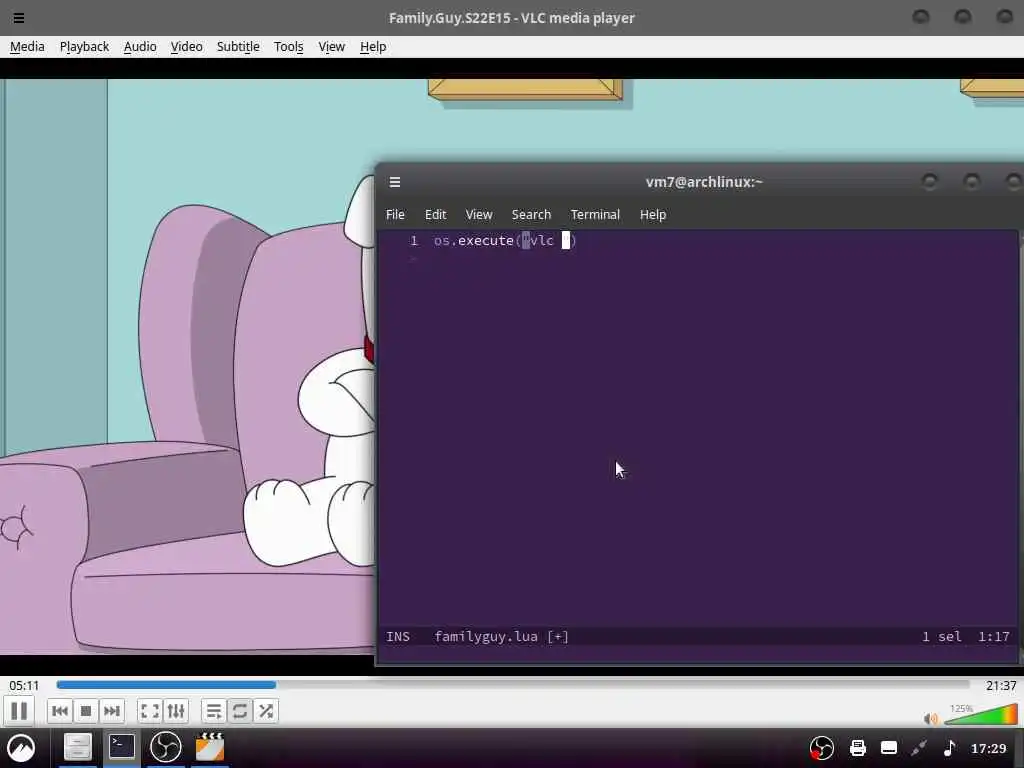Click the familyguy.lua filename in status line
This screenshot has width=1024, height=768.
[x=486, y=636]
